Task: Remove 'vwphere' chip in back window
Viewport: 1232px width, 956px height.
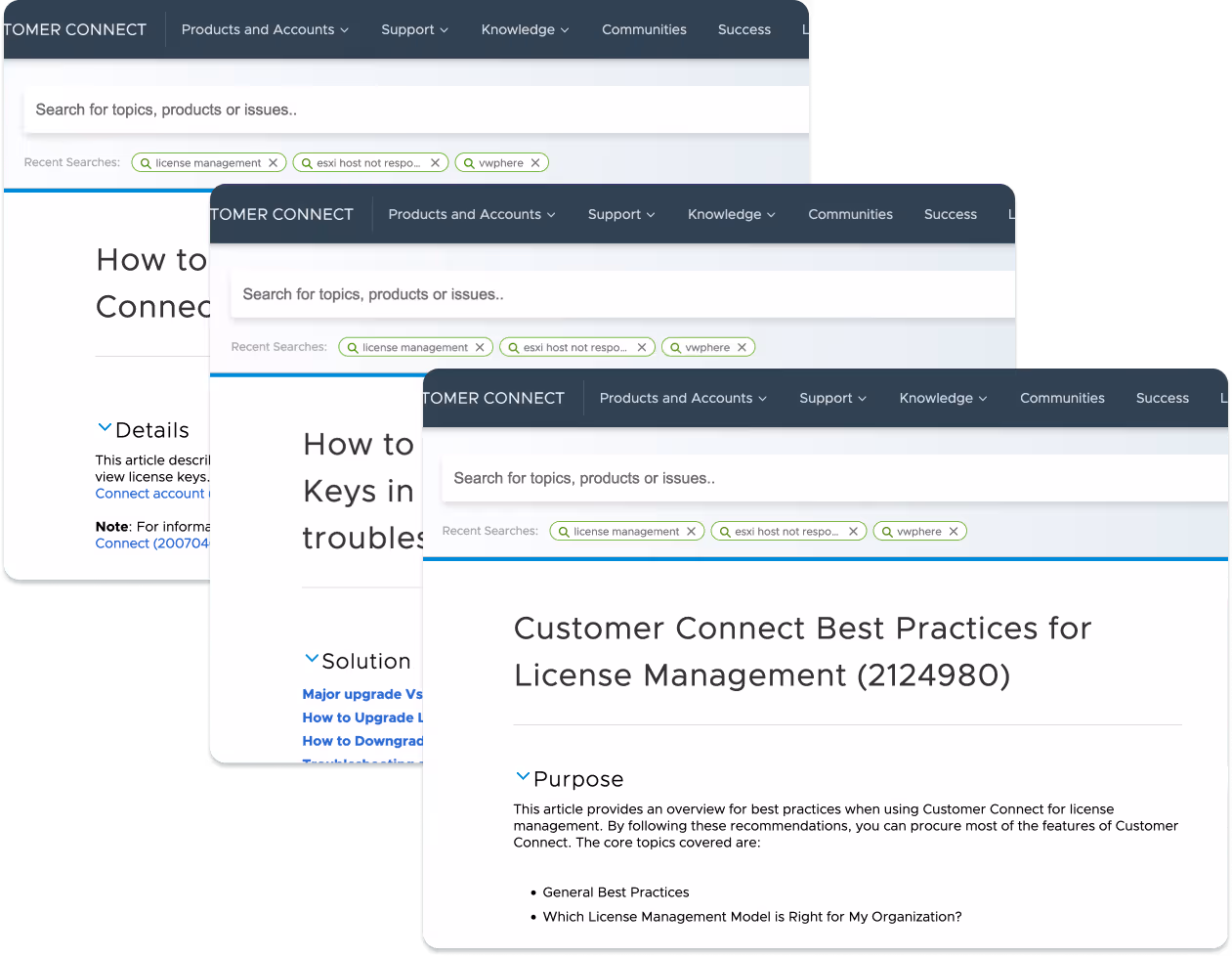Action: pos(535,163)
